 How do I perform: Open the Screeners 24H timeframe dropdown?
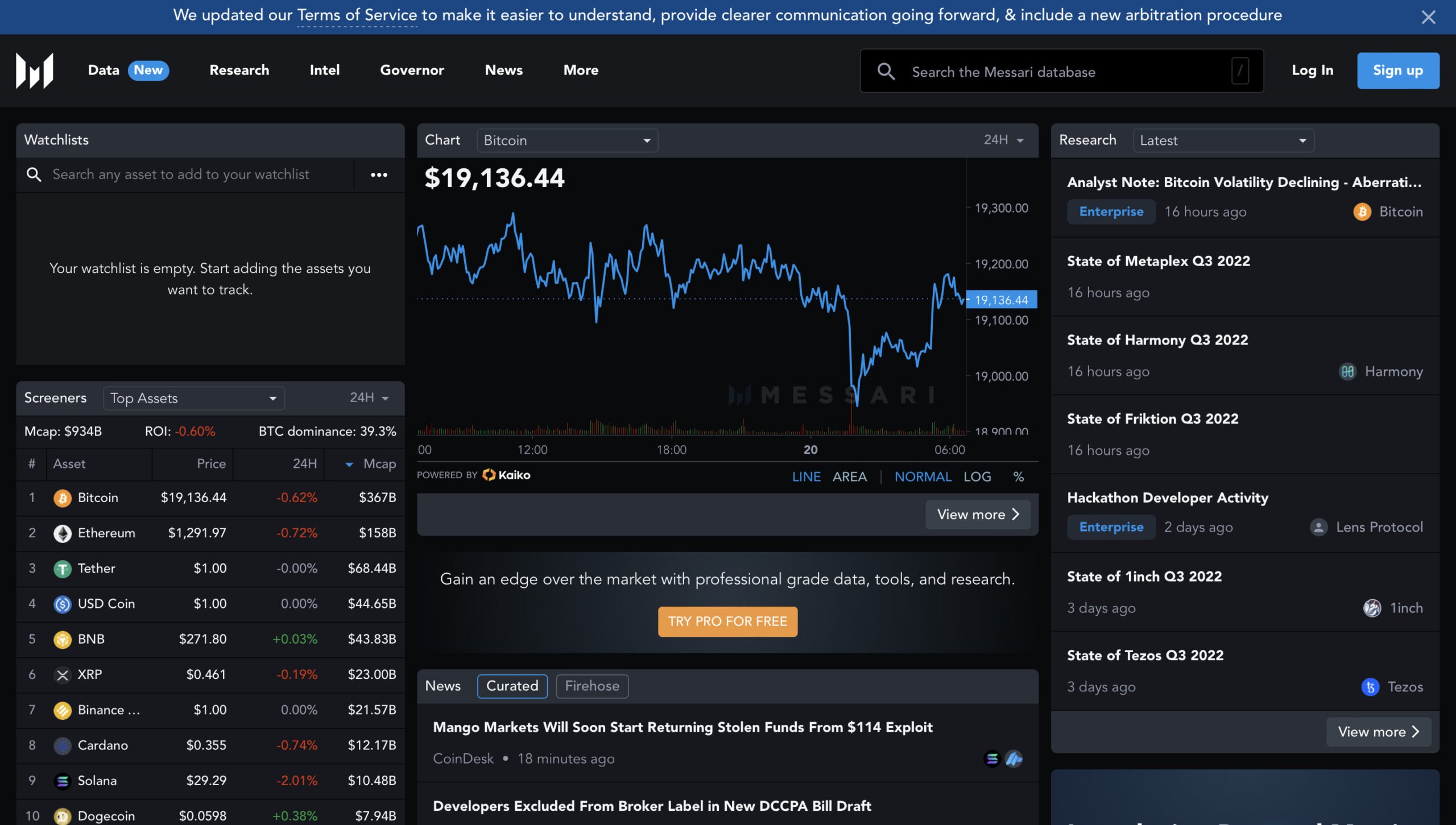click(369, 397)
